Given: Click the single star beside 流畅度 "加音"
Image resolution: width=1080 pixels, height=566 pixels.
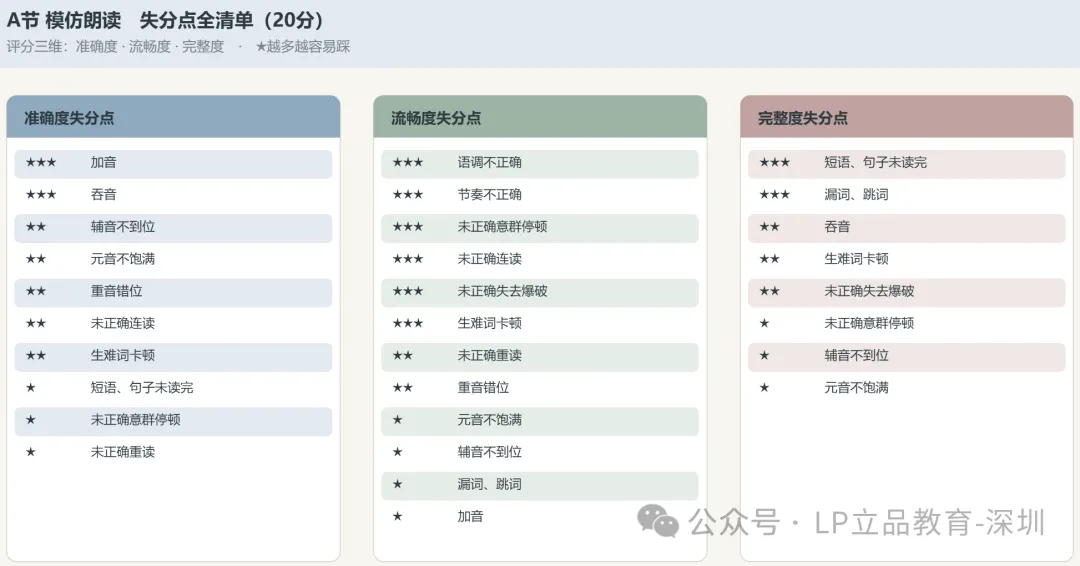Looking at the screenshot, I should (397, 516).
